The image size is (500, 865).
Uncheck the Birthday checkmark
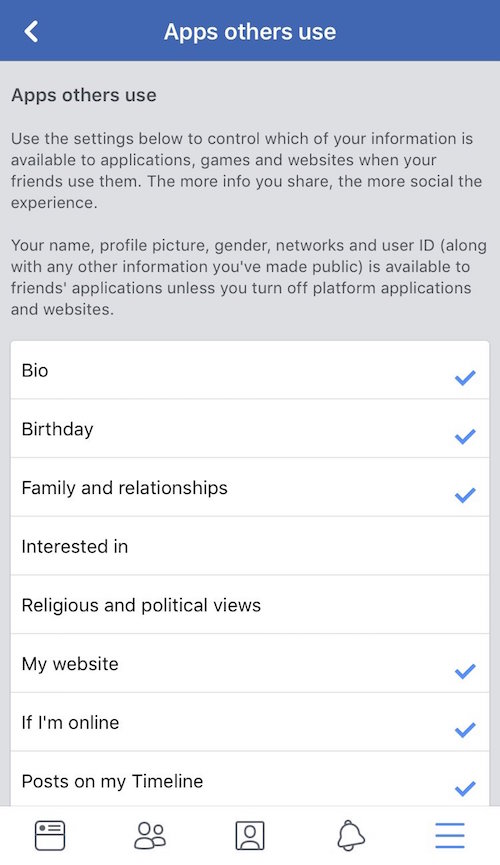click(x=465, y=436)
